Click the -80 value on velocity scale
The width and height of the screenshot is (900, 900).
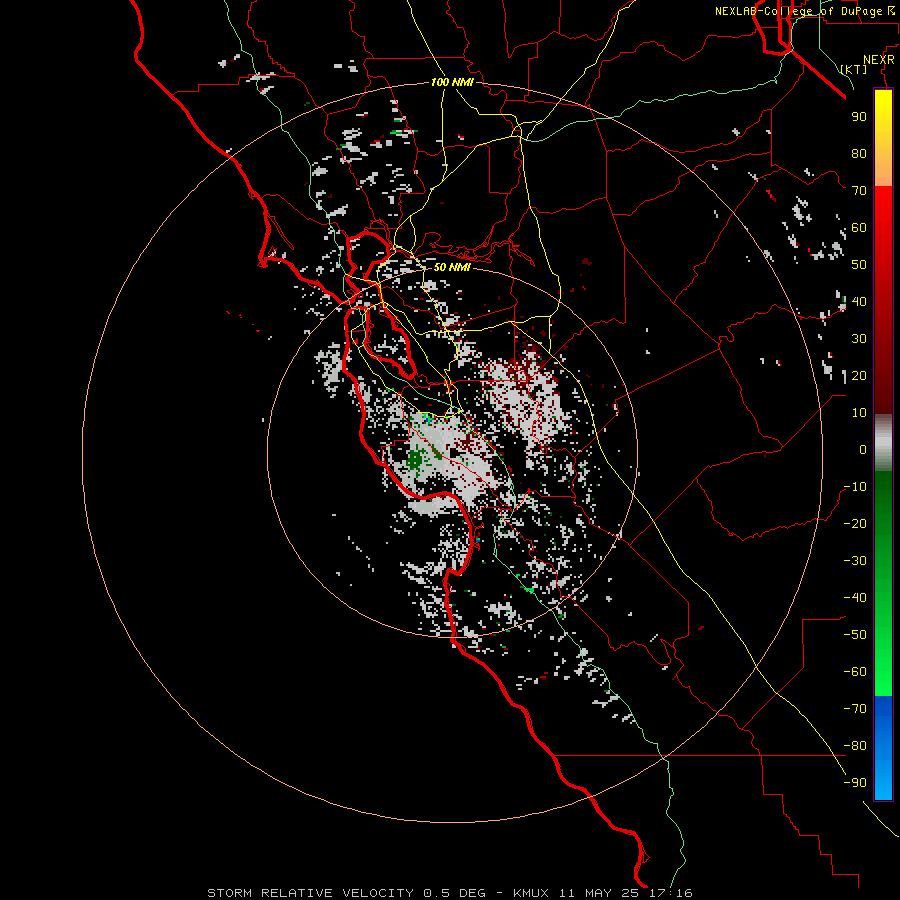[855, 746]
